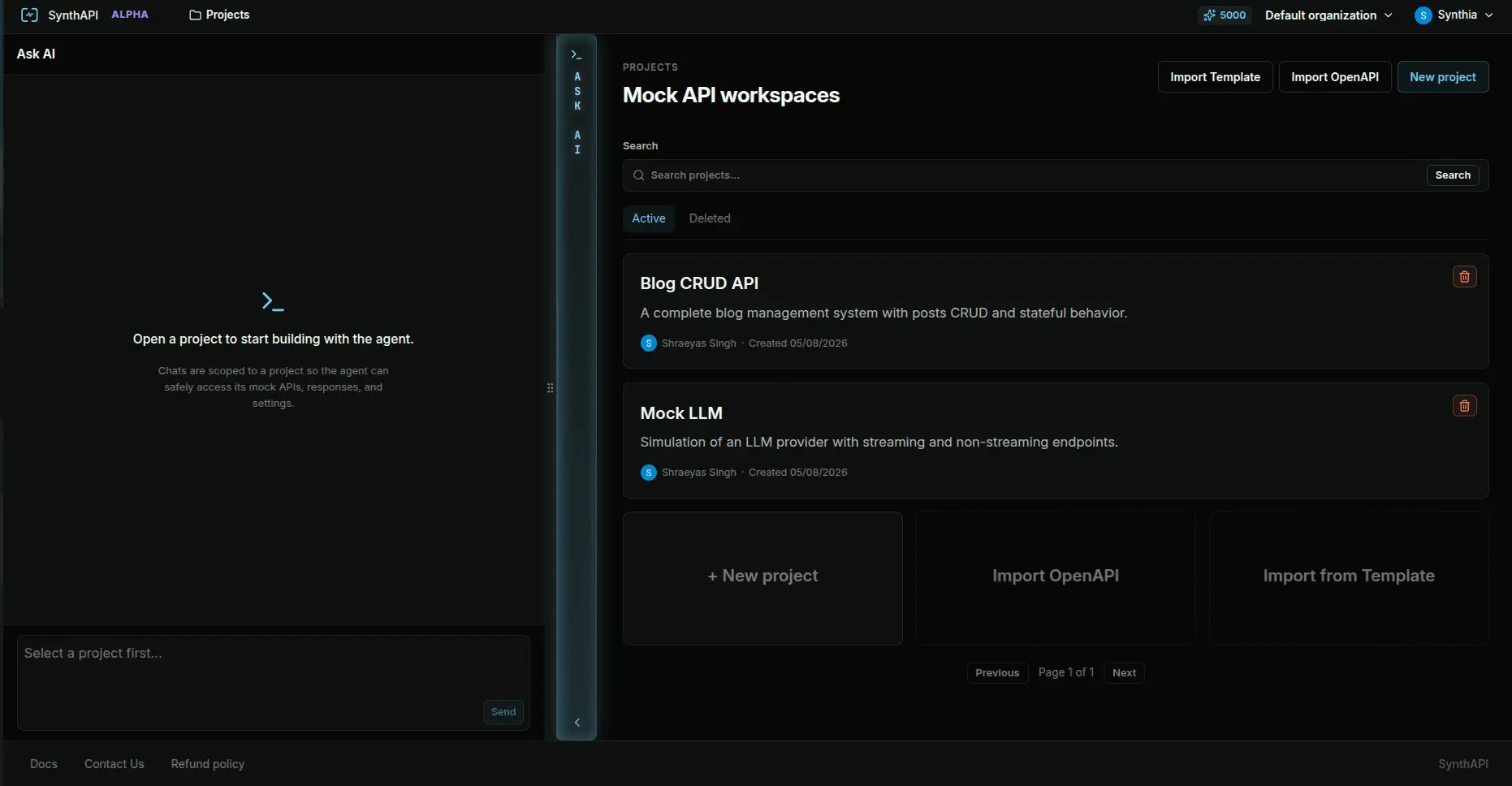Go to the Previous page
The image size is (1512, 786).
(997, 673)
